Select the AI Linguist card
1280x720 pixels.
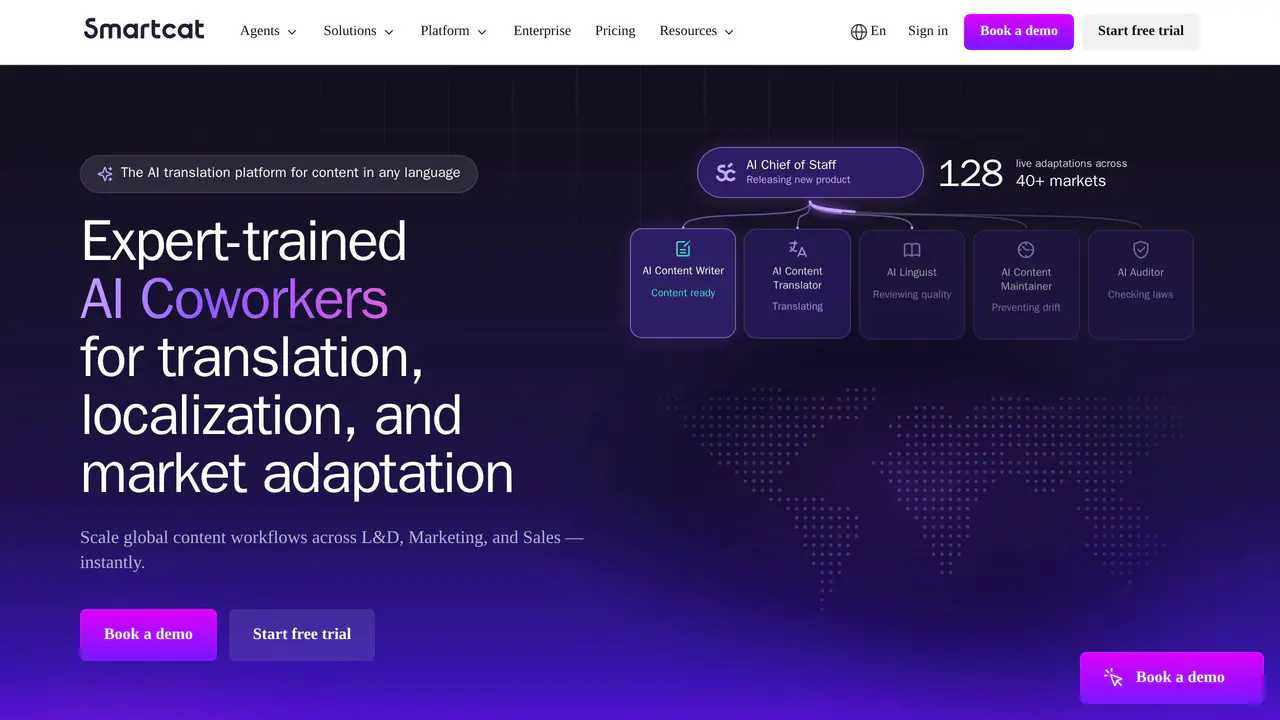[912, 284]
